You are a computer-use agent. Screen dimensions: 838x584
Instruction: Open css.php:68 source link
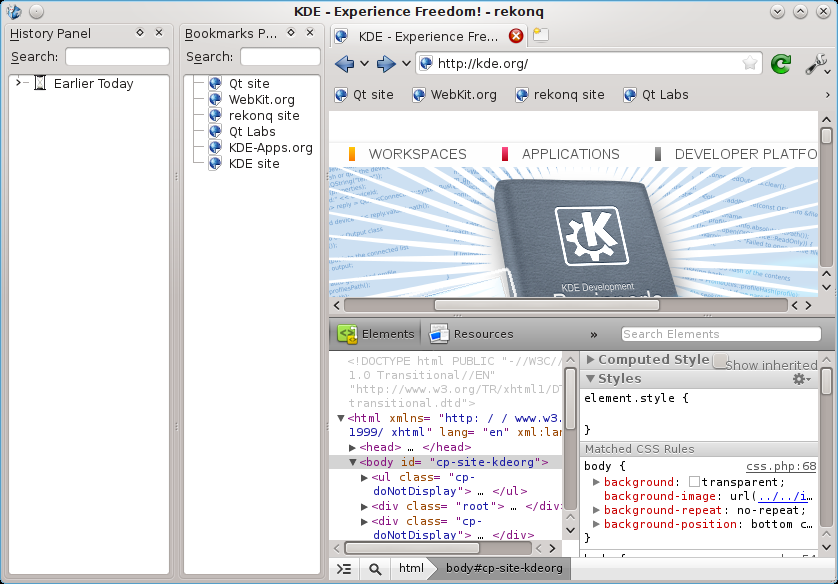[x=781, y=466]
